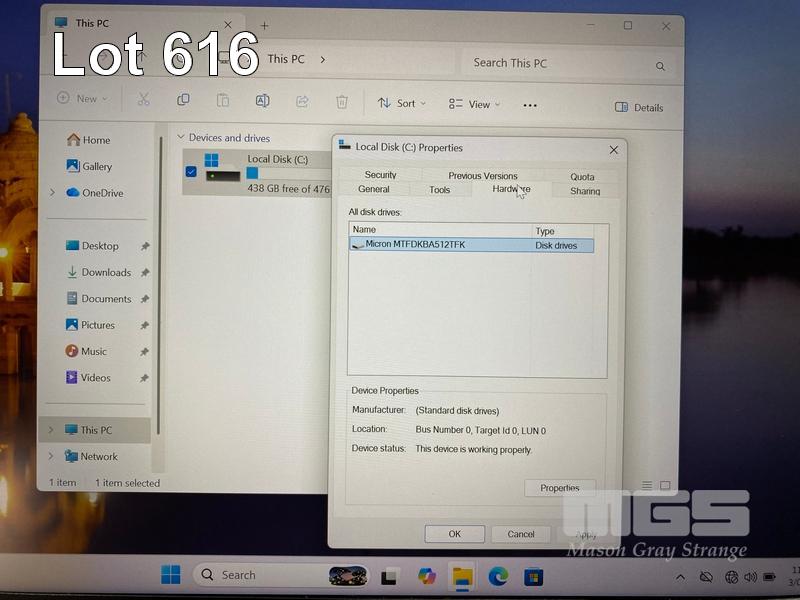Open Task View from the taskbar
800x600 pixels.
(390, 576)
